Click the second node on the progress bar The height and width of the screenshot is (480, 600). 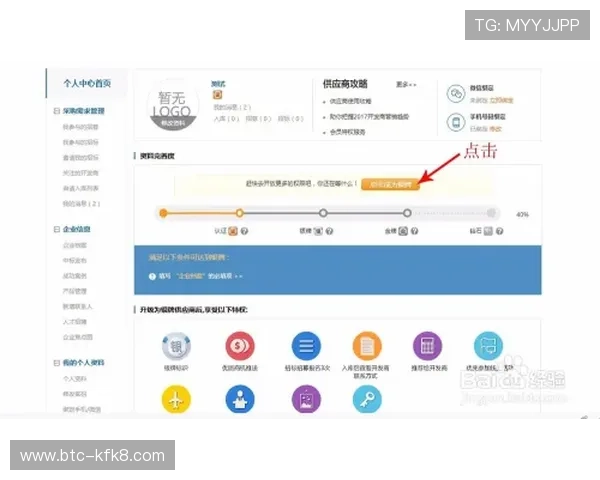click(x=240, y=213)
